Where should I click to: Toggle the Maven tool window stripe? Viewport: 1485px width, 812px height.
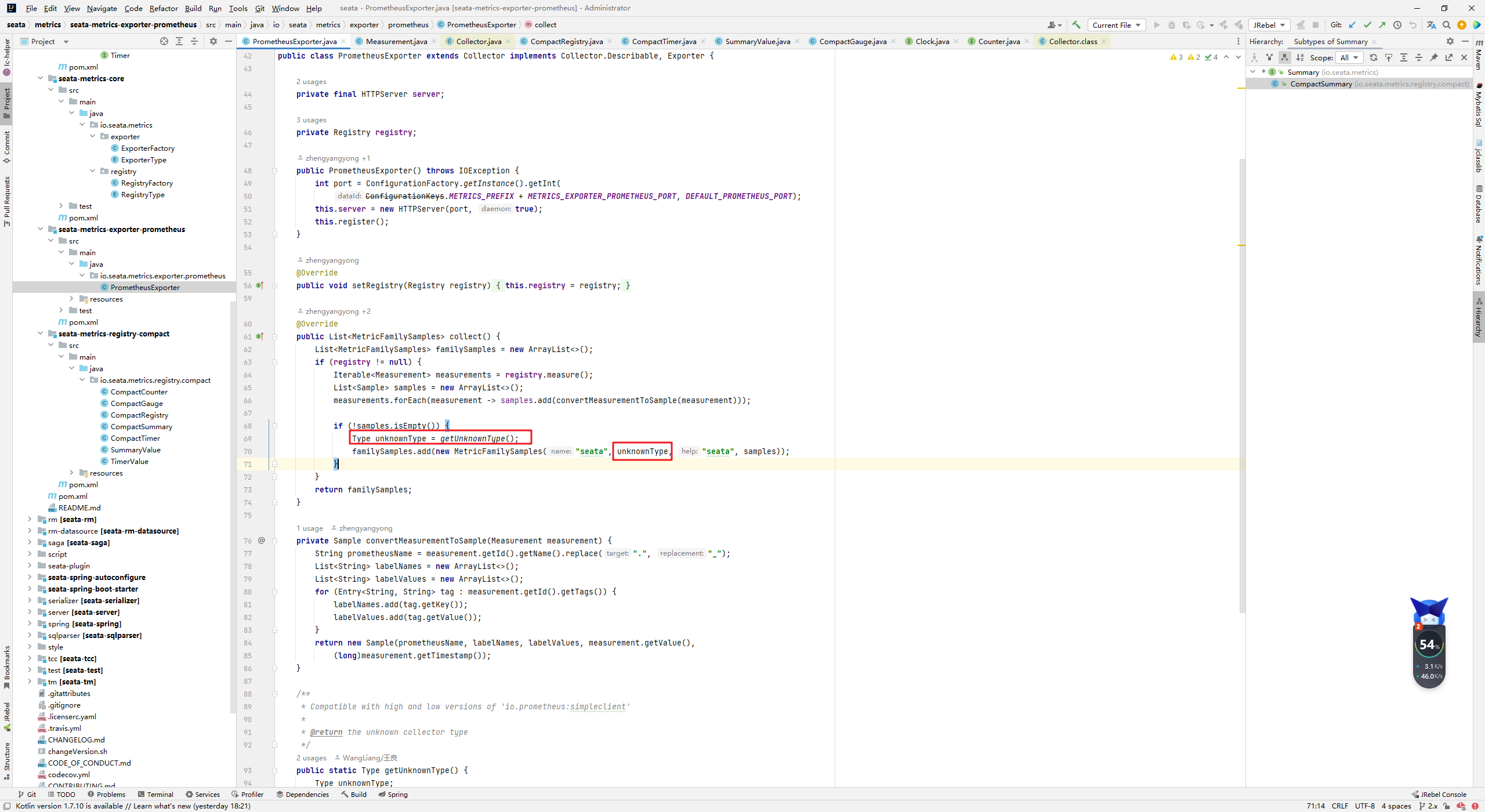pyautogui.click(x=1479, y=55)
